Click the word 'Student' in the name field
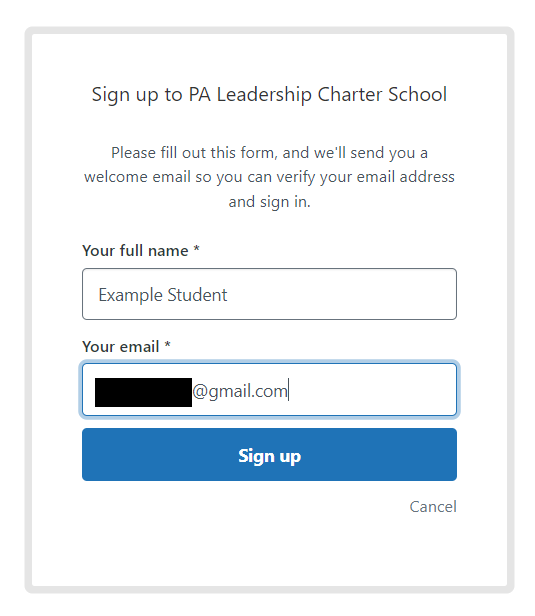Viewport: 535px width, 616px height. [198, 295]
